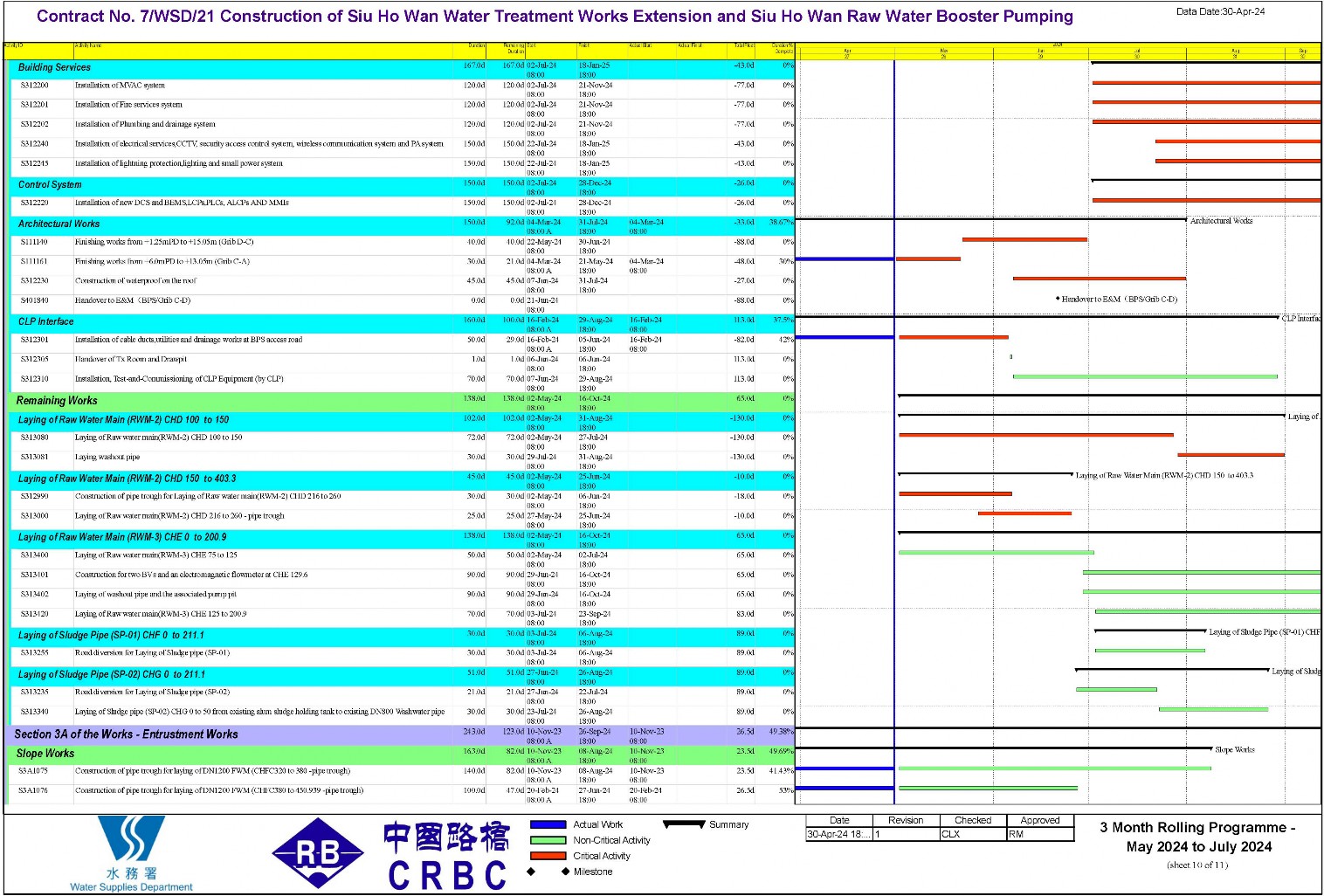Click the green Gantt bar for S313340
The height and width of the screenshot is (896, 1324).
1213,709
